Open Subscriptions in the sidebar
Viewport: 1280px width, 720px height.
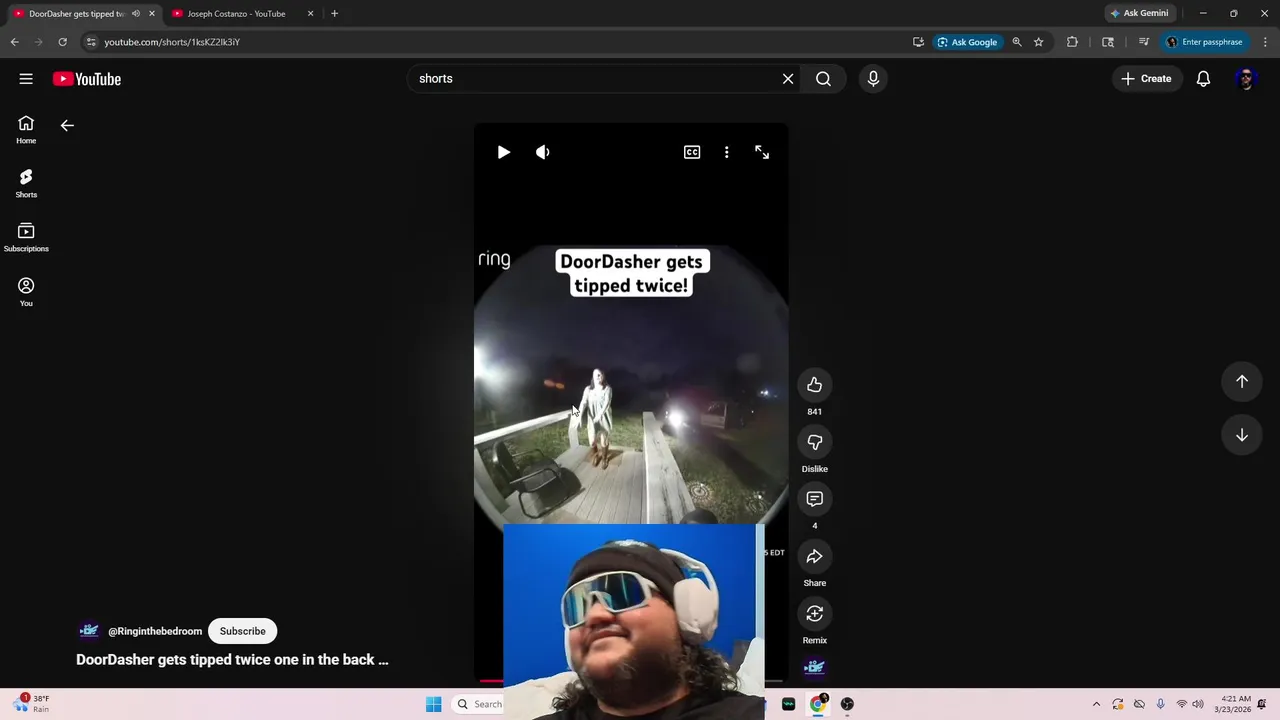tap(26, 237)
